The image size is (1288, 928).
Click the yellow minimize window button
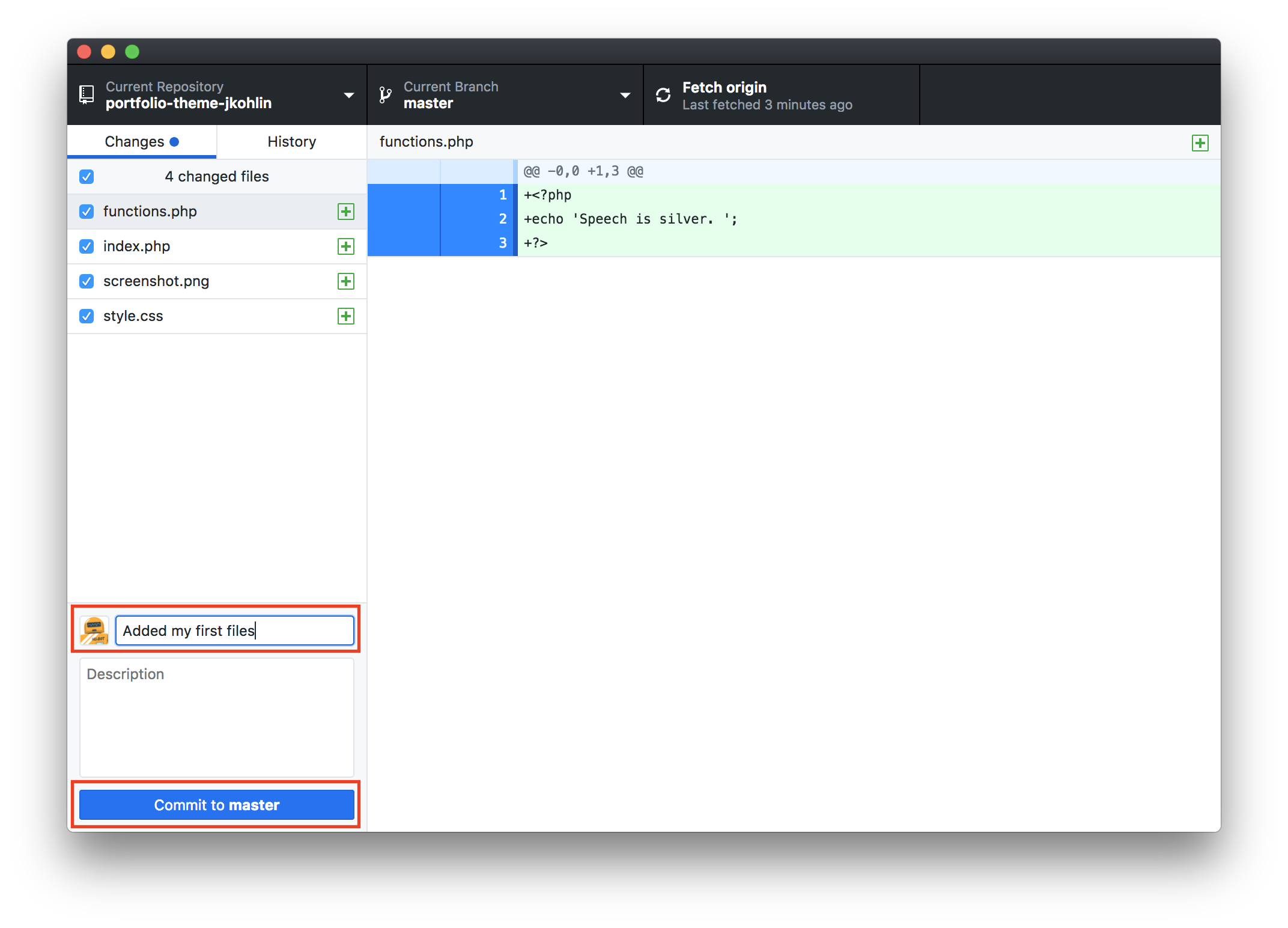coord(108,52)
